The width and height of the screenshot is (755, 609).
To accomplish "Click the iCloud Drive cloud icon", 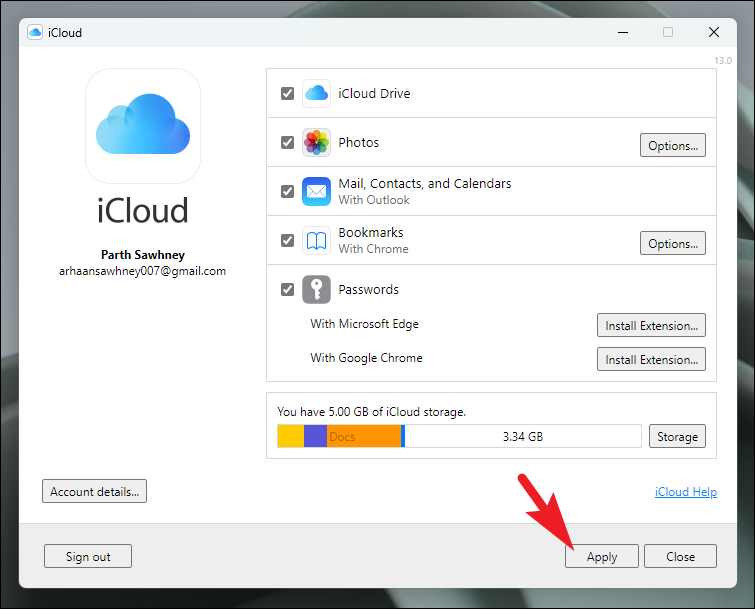I will 316,93.
